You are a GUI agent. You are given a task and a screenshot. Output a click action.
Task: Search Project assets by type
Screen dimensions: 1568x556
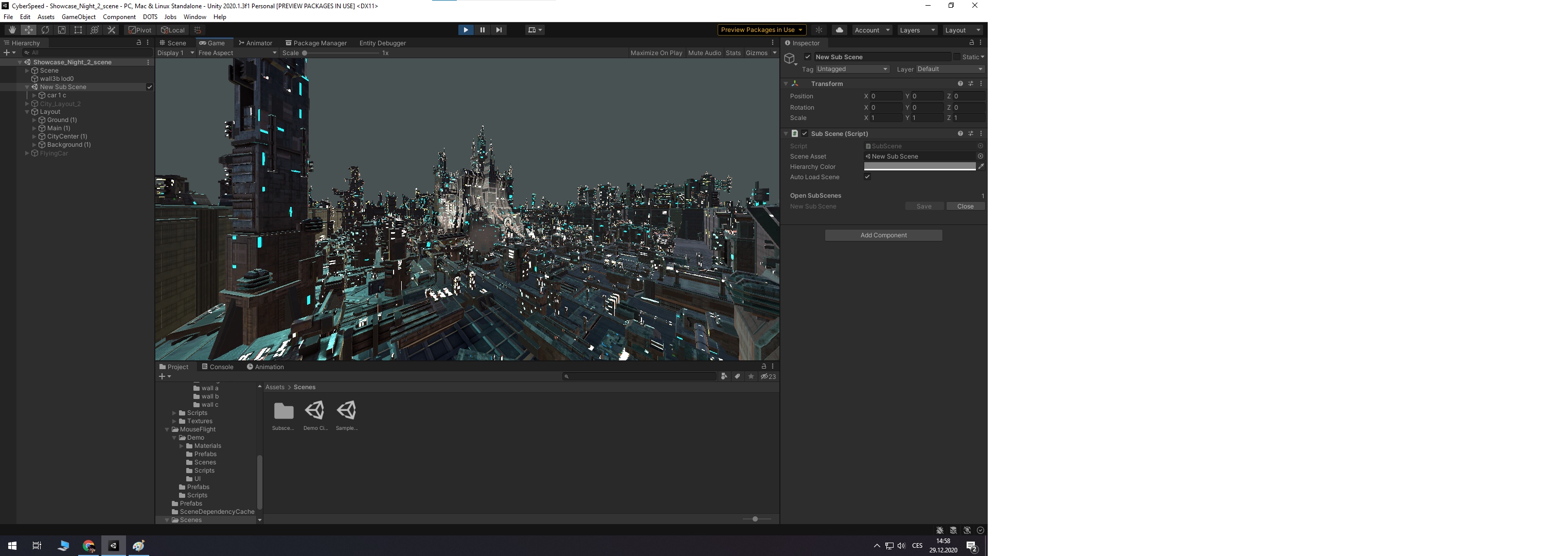pos(724,376)
